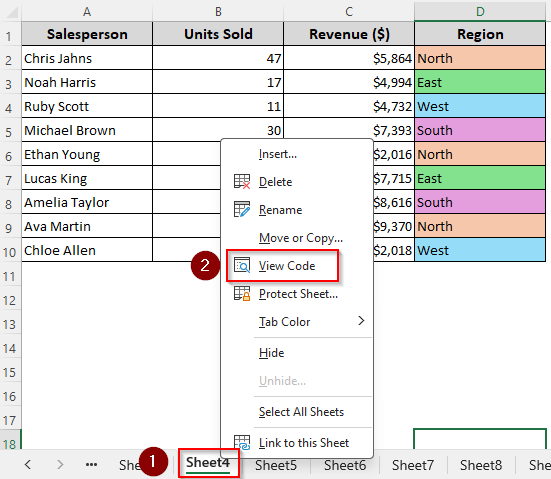Select column C header
The height and width of the screenshot is (479, 551).
pyautogui.click(x=349, y=11)
